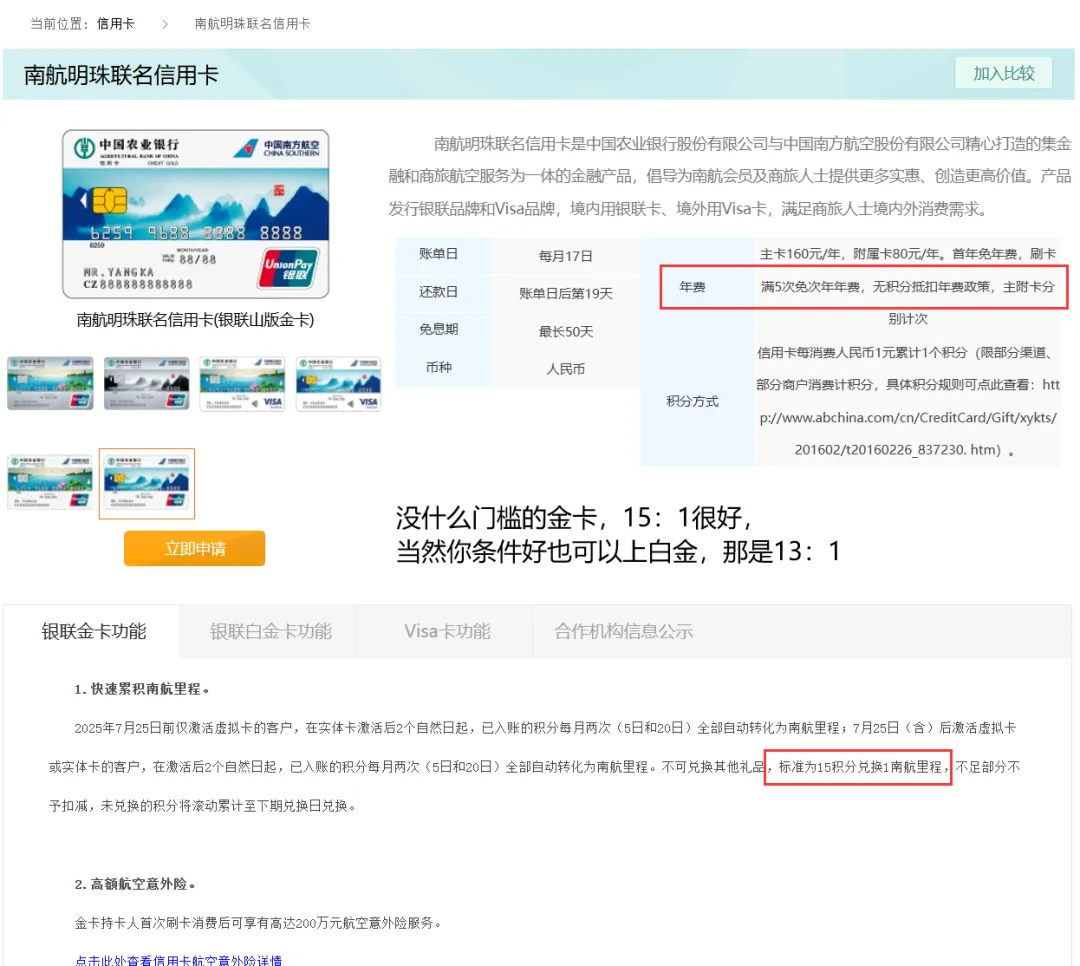Click the card caption 南航明珠联名信用卡(银联山版金卡)
This screenshot has width=1080, height=966.
195,320
